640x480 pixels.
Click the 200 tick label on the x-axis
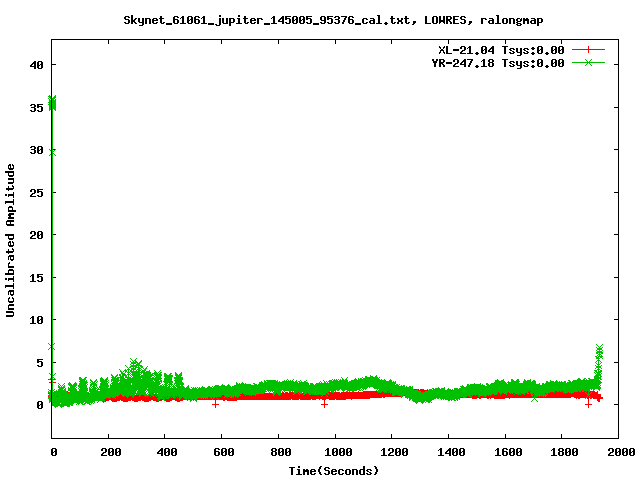(109, 453)
